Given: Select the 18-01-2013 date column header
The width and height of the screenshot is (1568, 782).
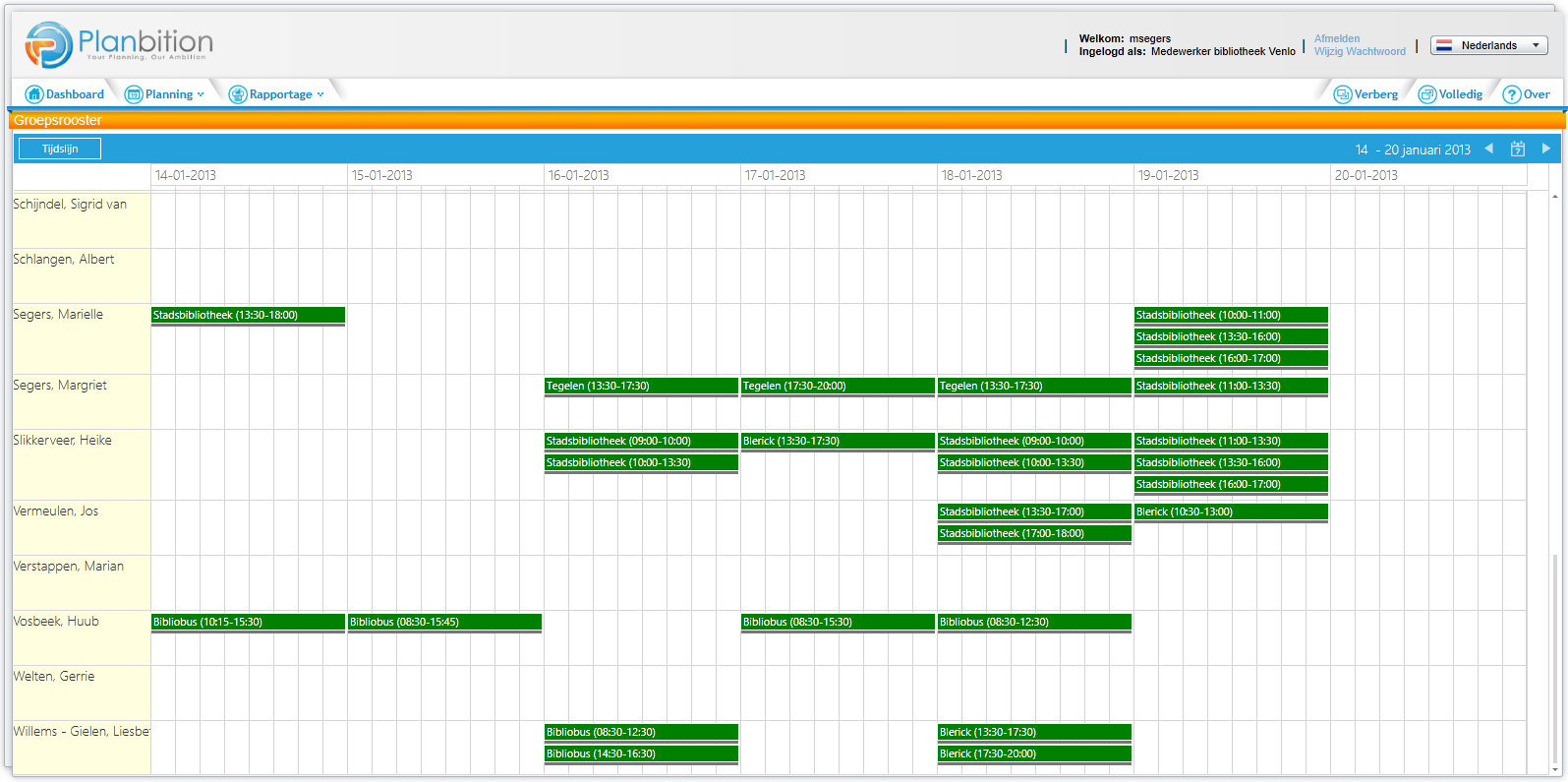Looking at the screenshot, I should click(1035, 175).
